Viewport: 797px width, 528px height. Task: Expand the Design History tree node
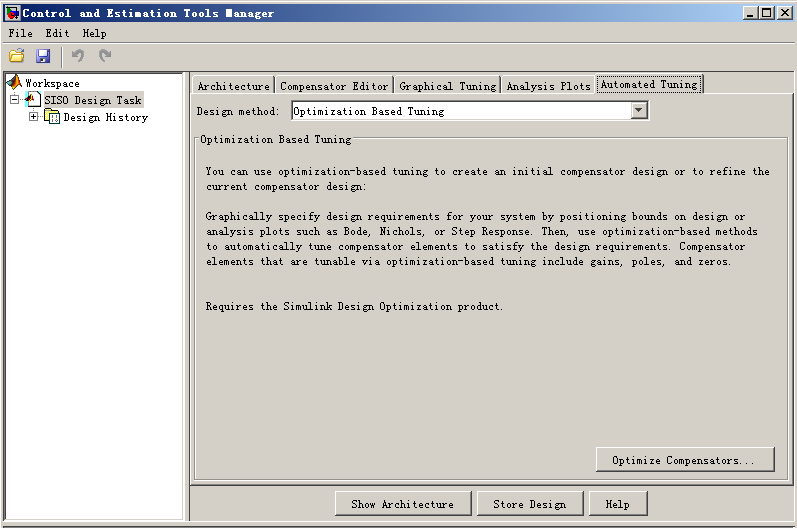(x=34, y=117)
